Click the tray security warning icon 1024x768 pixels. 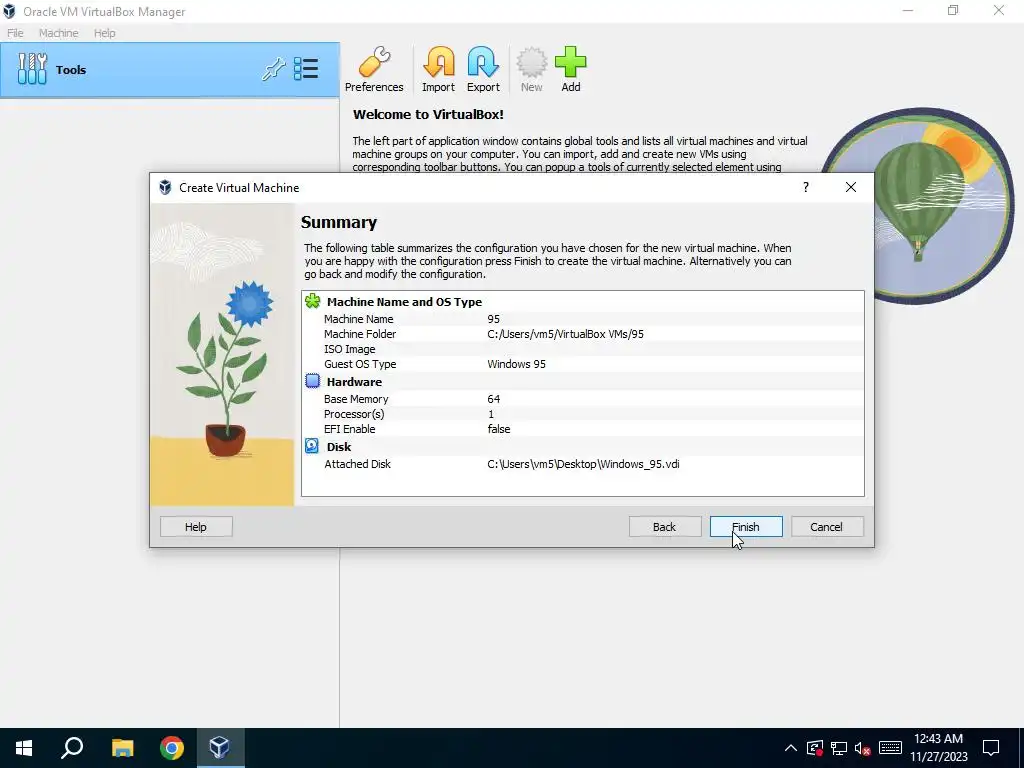(x=814, y=748)
